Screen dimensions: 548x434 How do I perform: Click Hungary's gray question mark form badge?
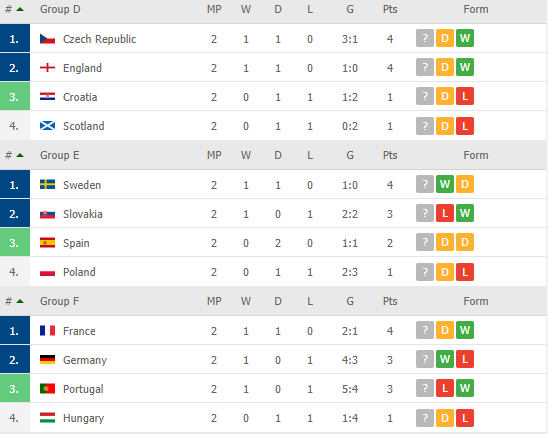(x=425, y=418)
